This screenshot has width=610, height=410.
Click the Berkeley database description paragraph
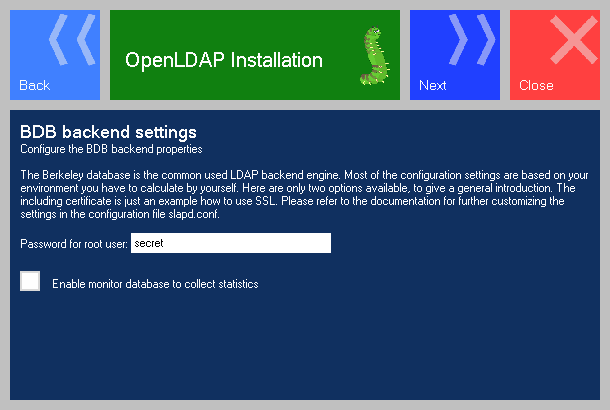click(x=304, y=194)
